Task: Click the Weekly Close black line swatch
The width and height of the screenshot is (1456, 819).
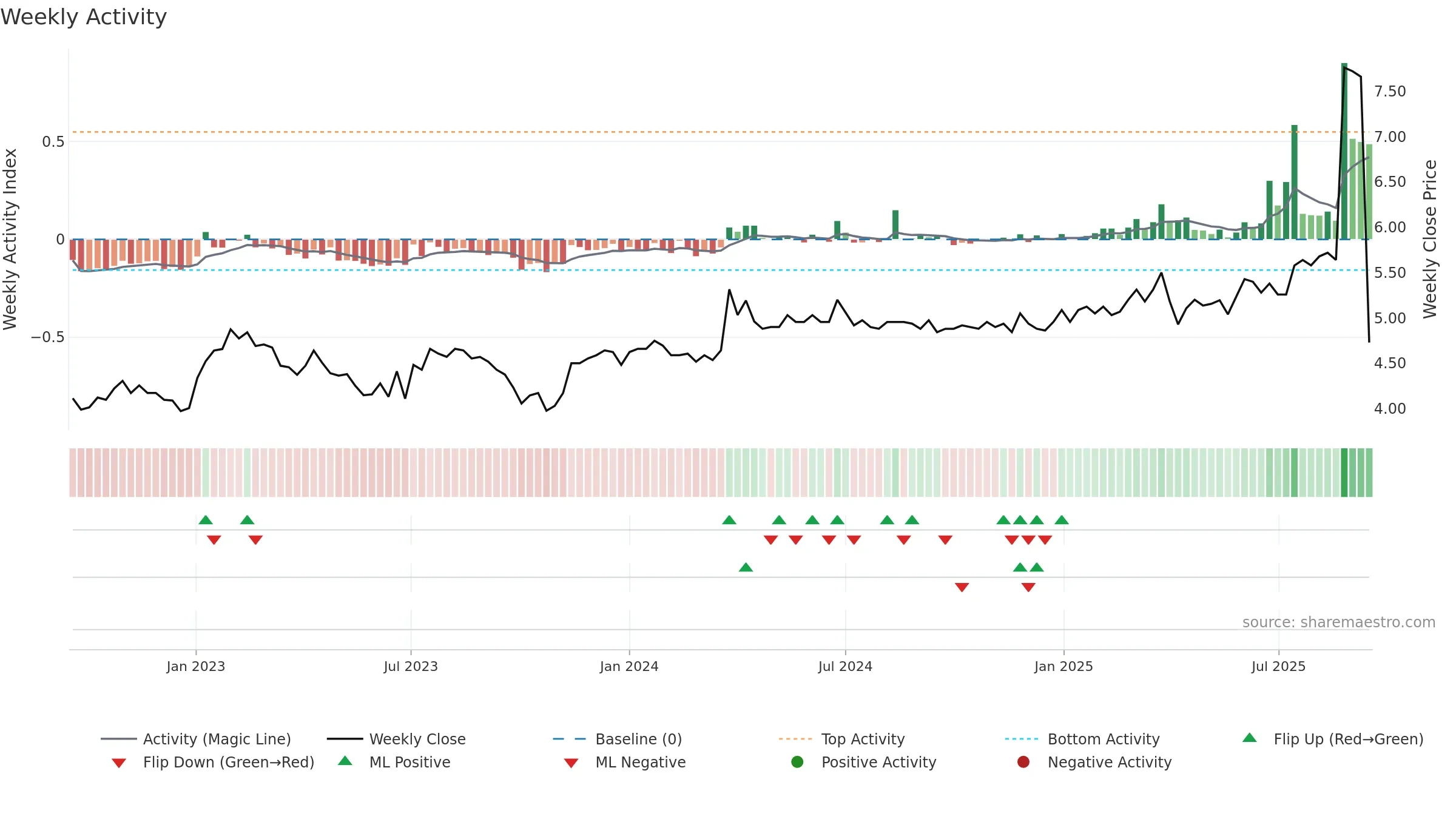Action: (x=345, y=739)
